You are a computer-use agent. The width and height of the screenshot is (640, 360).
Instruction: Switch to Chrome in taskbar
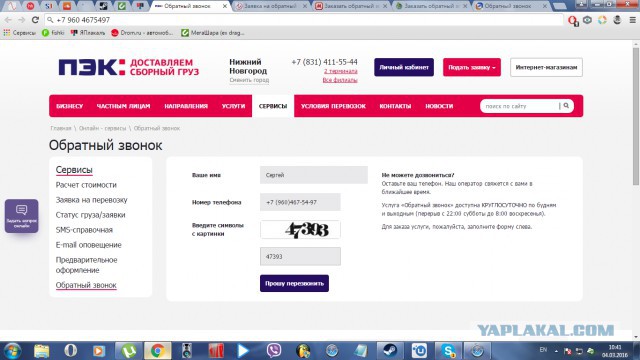pyautogui.click(x=158, y=351)
